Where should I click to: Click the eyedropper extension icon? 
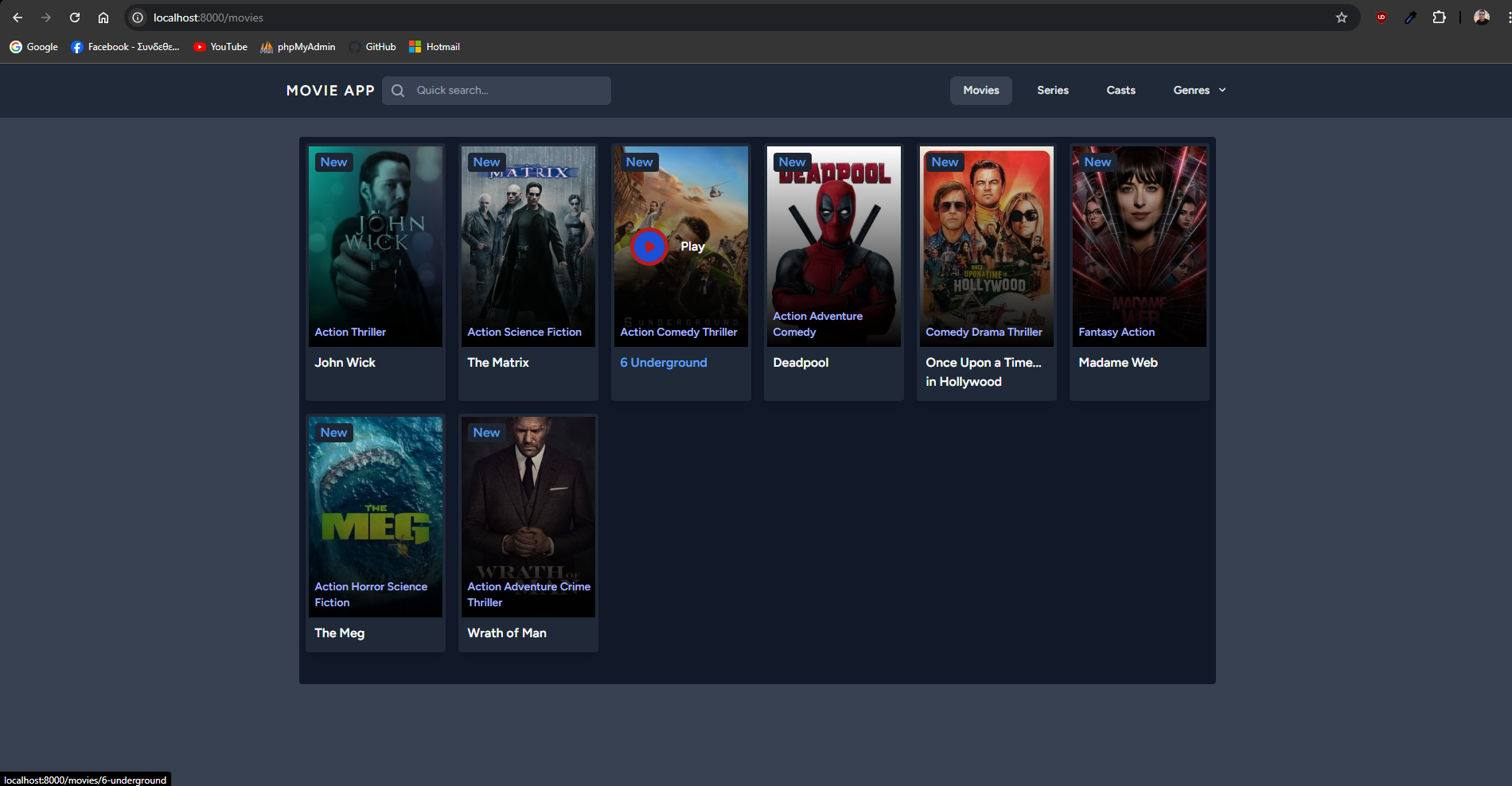coord(1410,18)
